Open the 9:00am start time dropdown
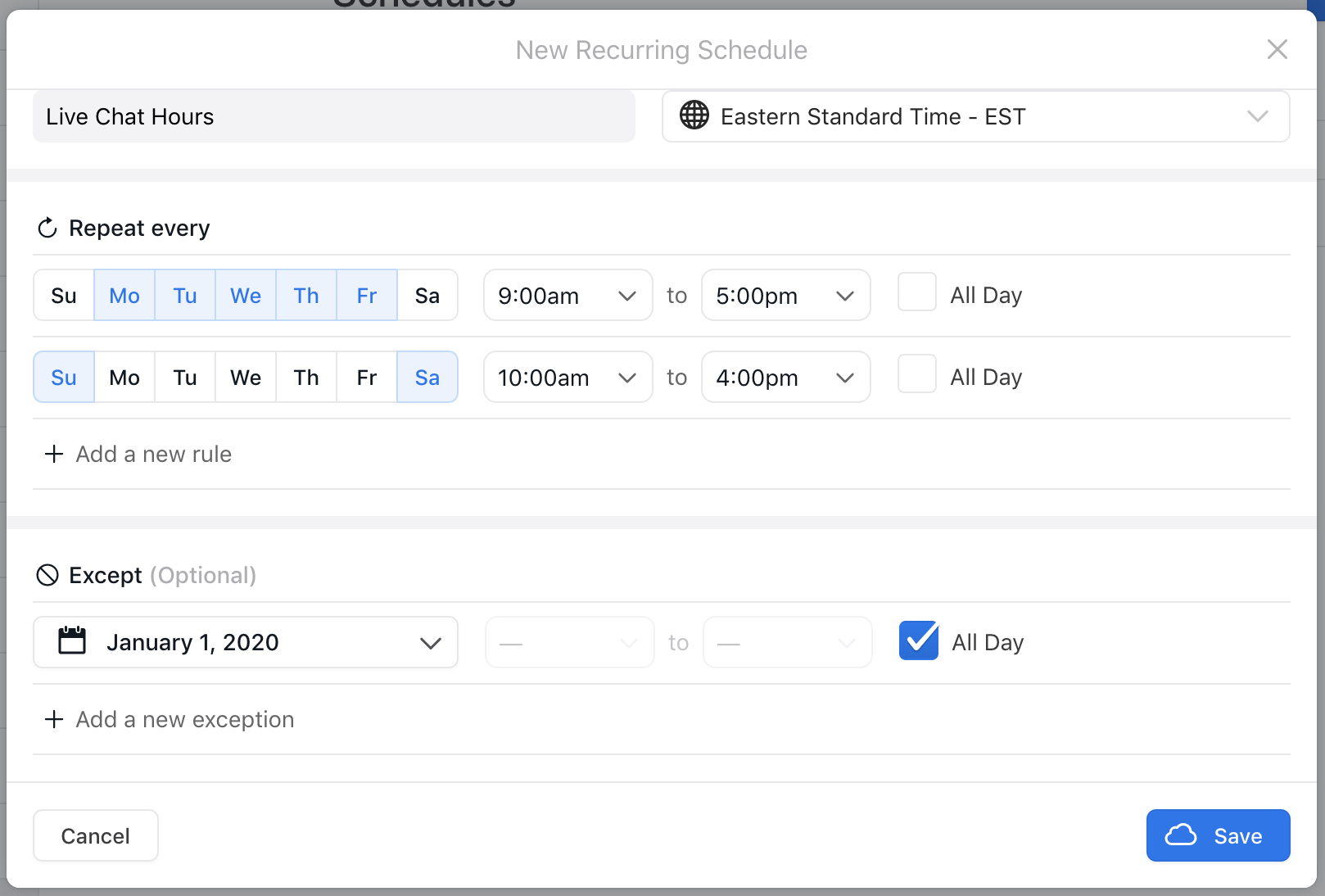The height and width of the screenshot is (896, 1325). pyautogui.click(x=568, y=296)
